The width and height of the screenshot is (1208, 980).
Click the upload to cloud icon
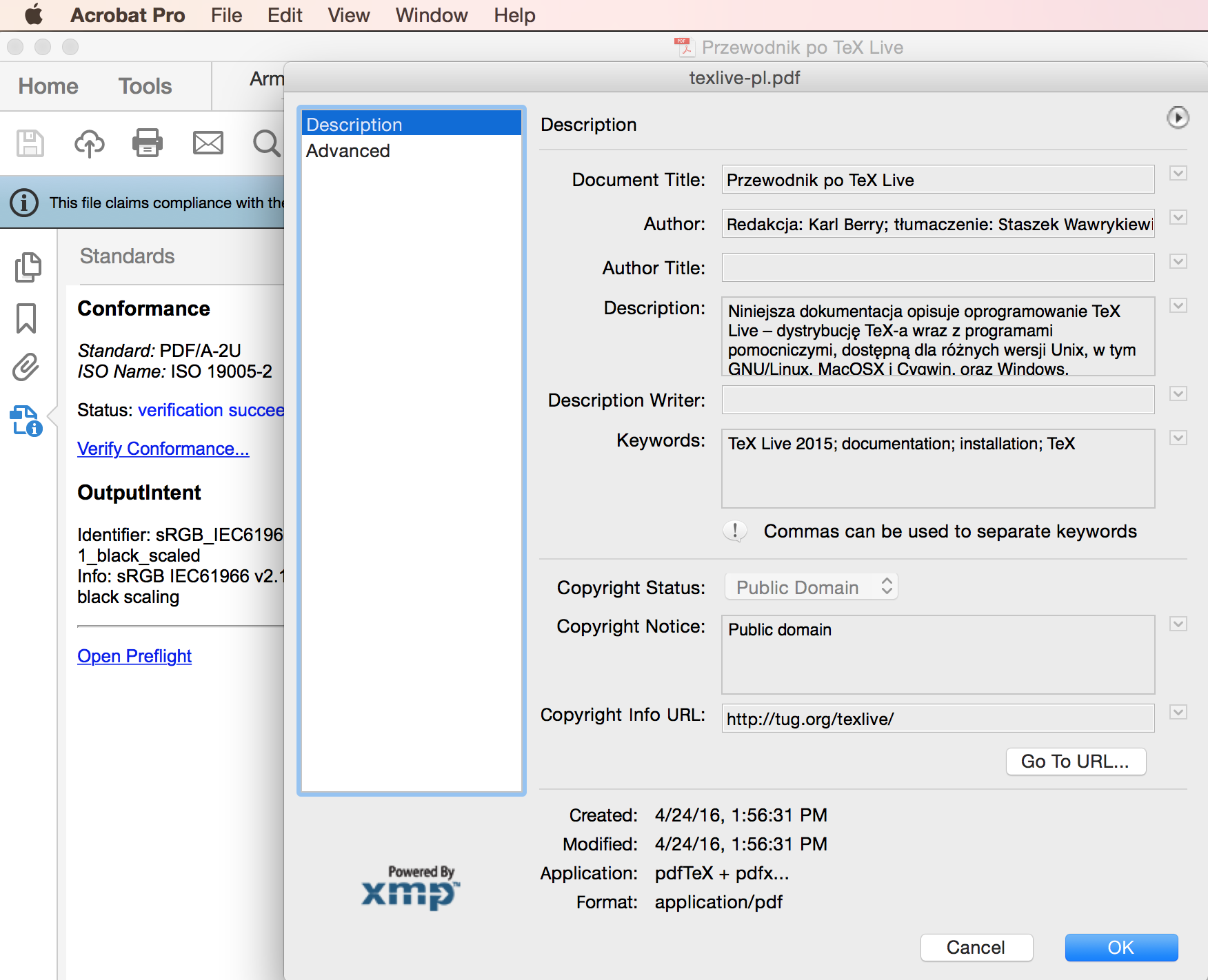(89, 143)
